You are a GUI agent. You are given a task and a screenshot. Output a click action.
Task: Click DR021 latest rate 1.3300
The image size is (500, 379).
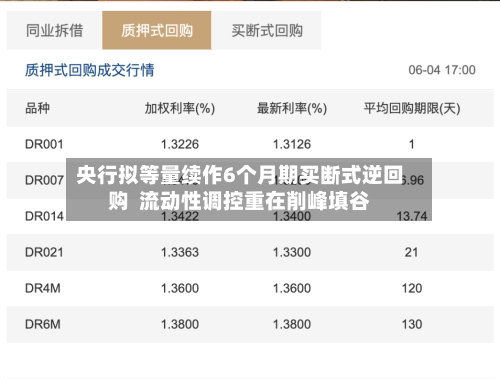click(x=292, y=252)
